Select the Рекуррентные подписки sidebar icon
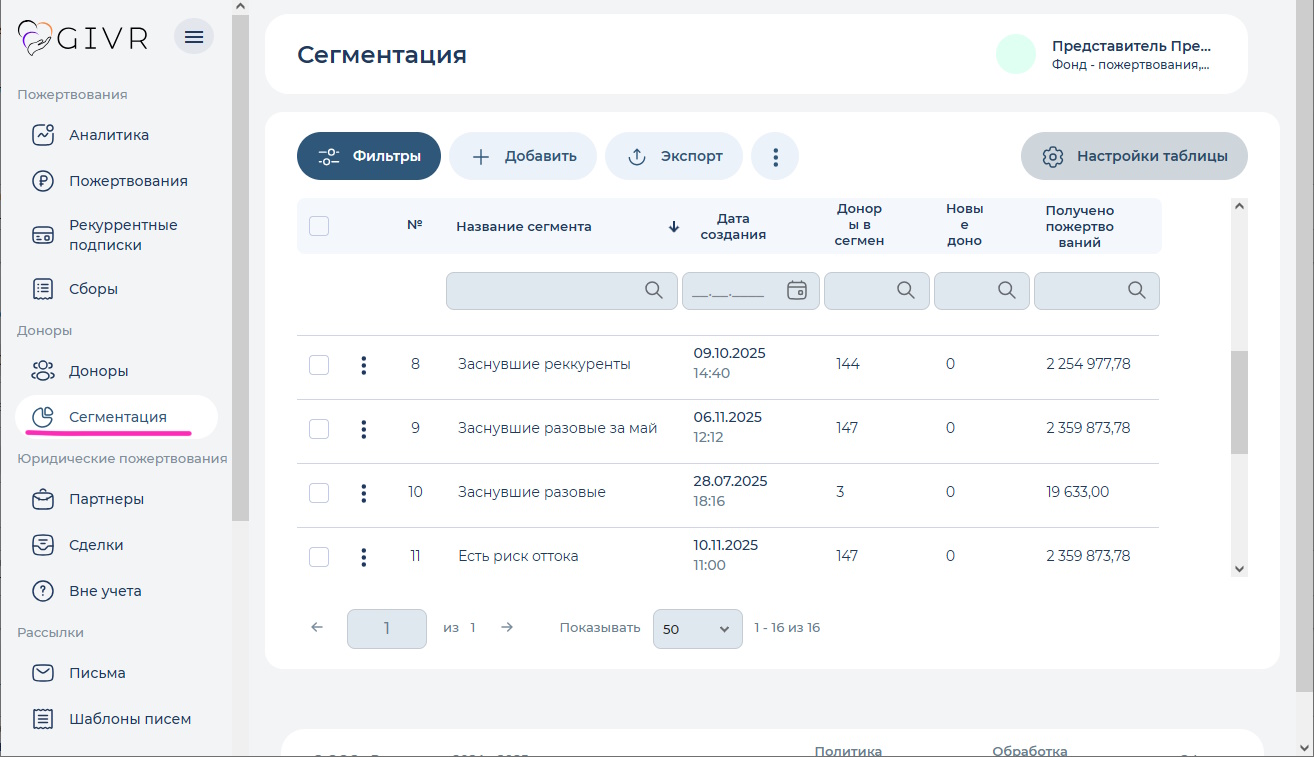This screenshot has height=757, width=1314. tap(41, 234)
